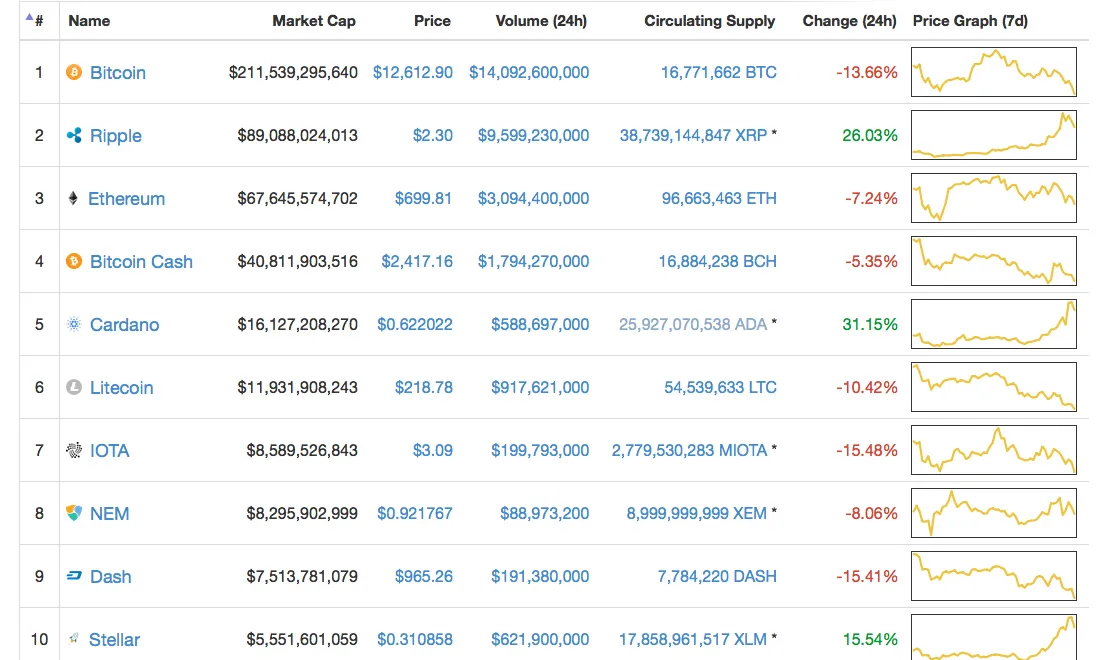View Litecoin 7-day price graph
The width and height of the screenshot is (1100, 660).
tap(993, 386)
